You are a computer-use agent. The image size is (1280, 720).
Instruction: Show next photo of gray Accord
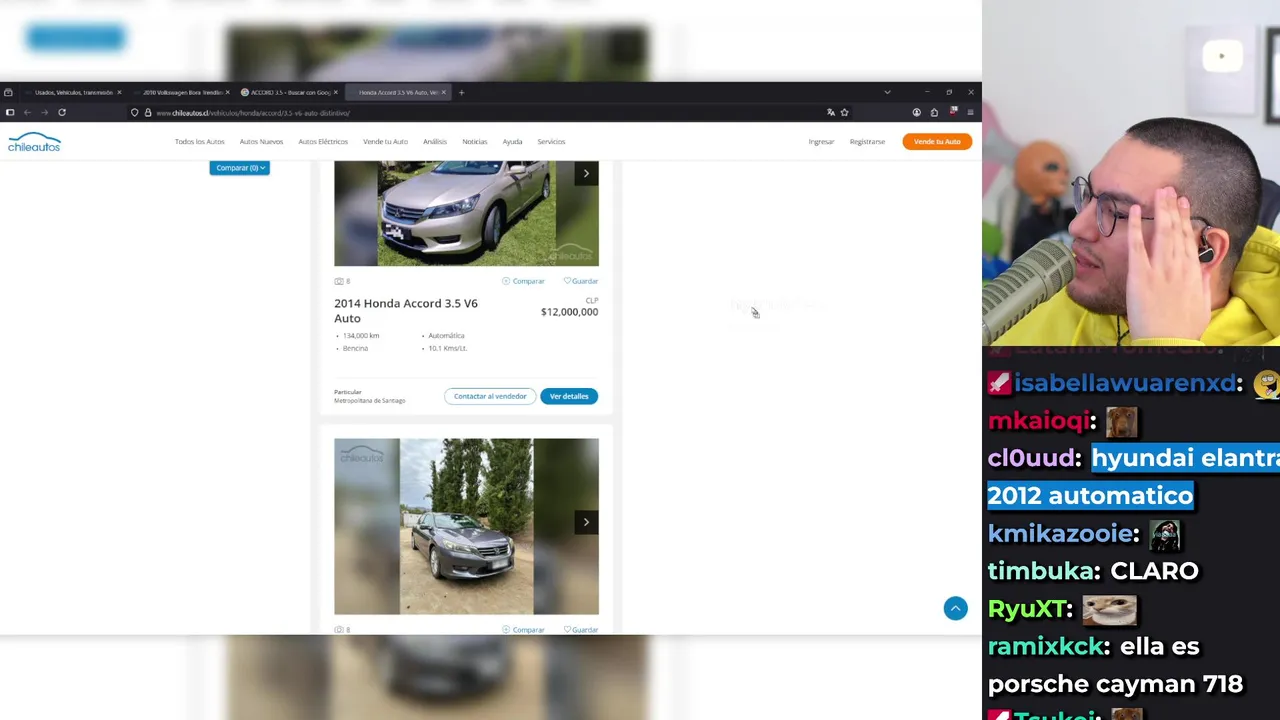(586, 522)
